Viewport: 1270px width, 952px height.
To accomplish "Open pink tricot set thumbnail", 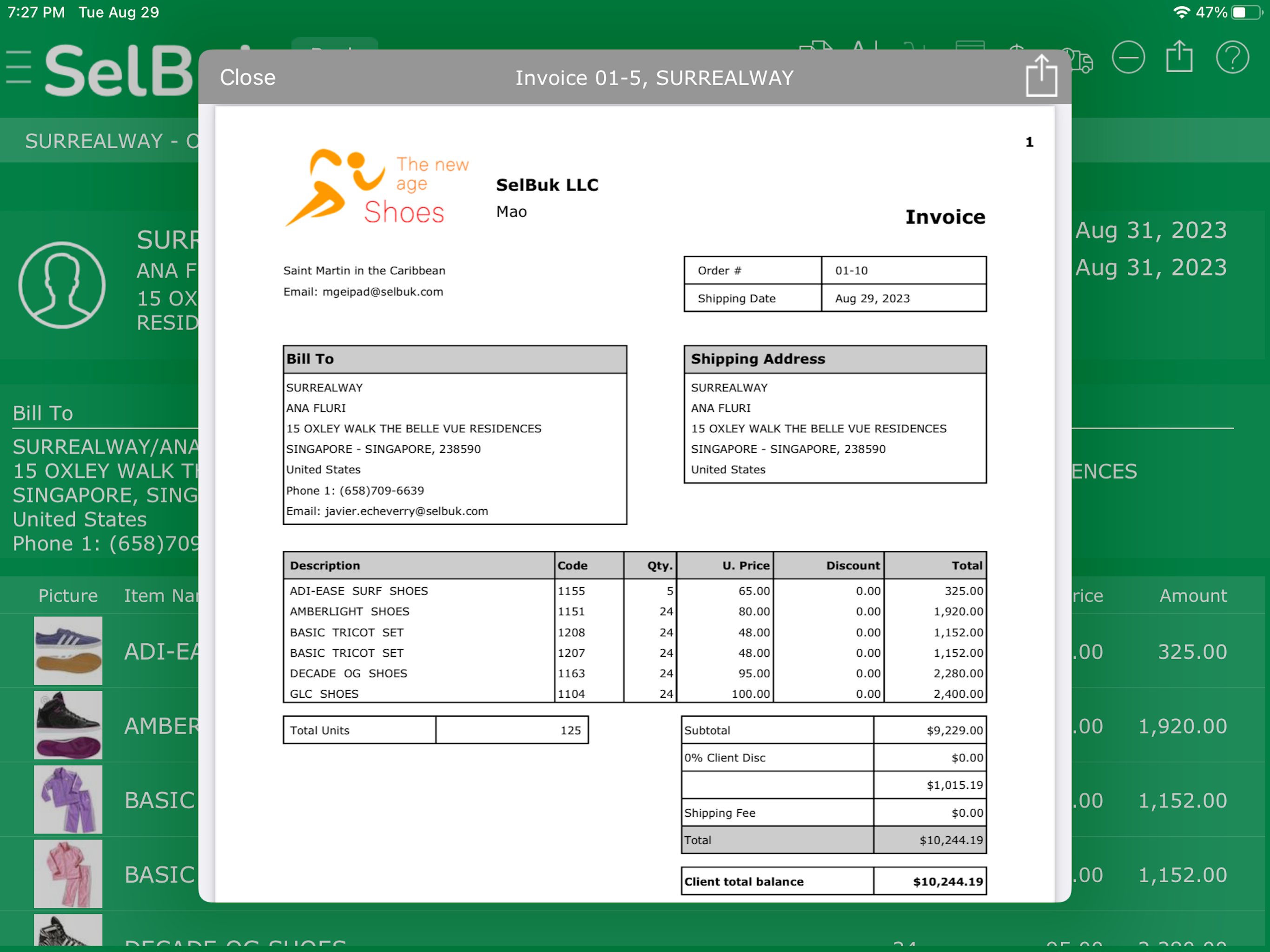I will 68,874.
